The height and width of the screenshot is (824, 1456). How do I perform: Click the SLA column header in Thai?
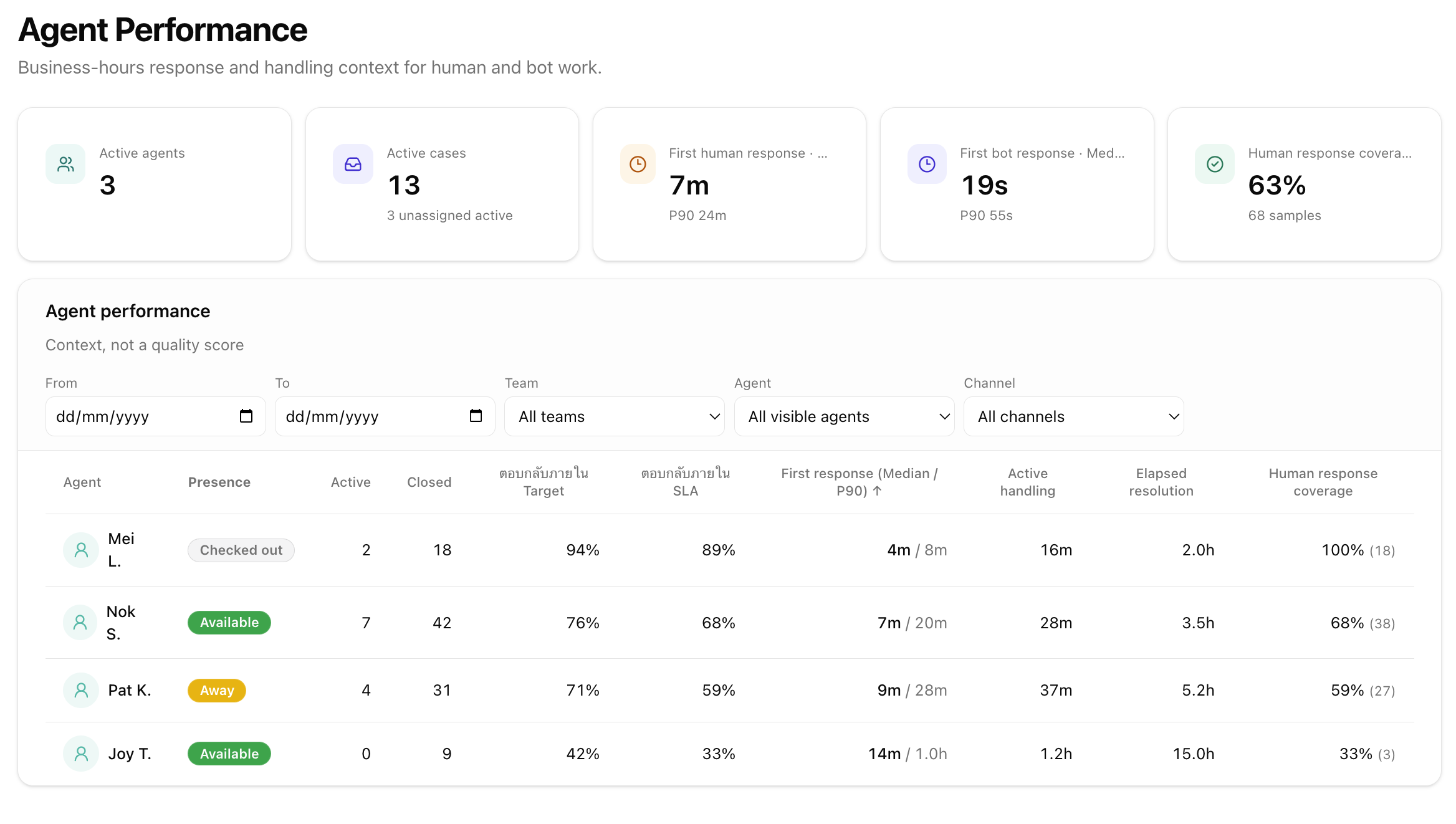pyautogui.click(x=685, y=482)
